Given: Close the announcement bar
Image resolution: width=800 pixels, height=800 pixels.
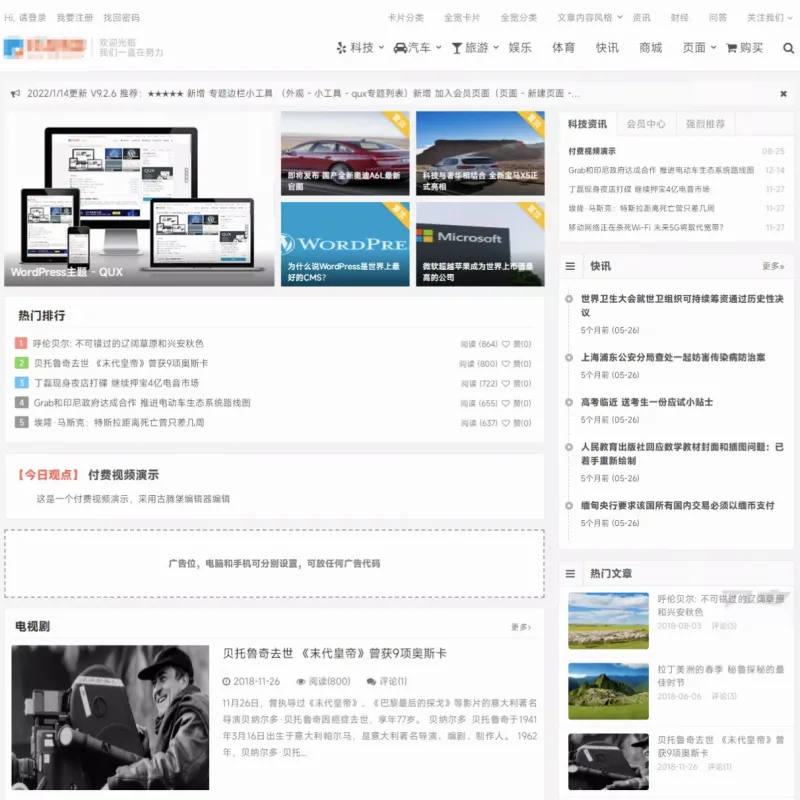Looking at the screenshot, I should pyautogui.click(x=783, y=93).
